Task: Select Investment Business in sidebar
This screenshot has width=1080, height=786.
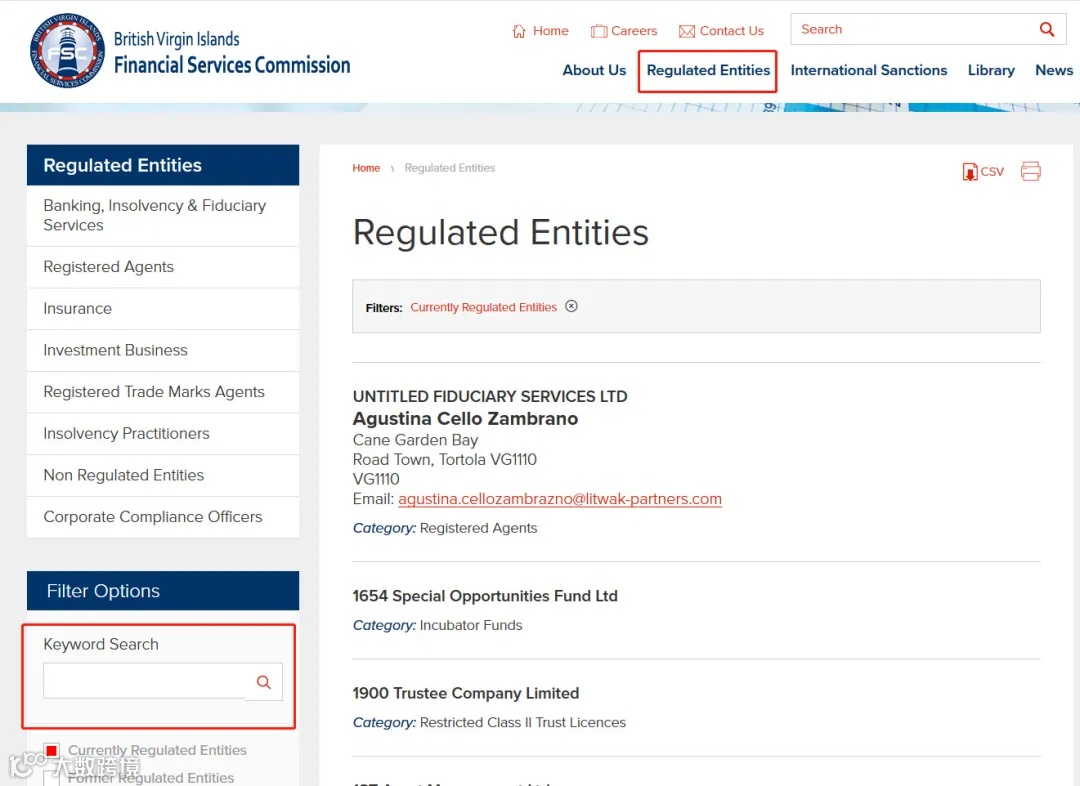Action: [163, 351]
